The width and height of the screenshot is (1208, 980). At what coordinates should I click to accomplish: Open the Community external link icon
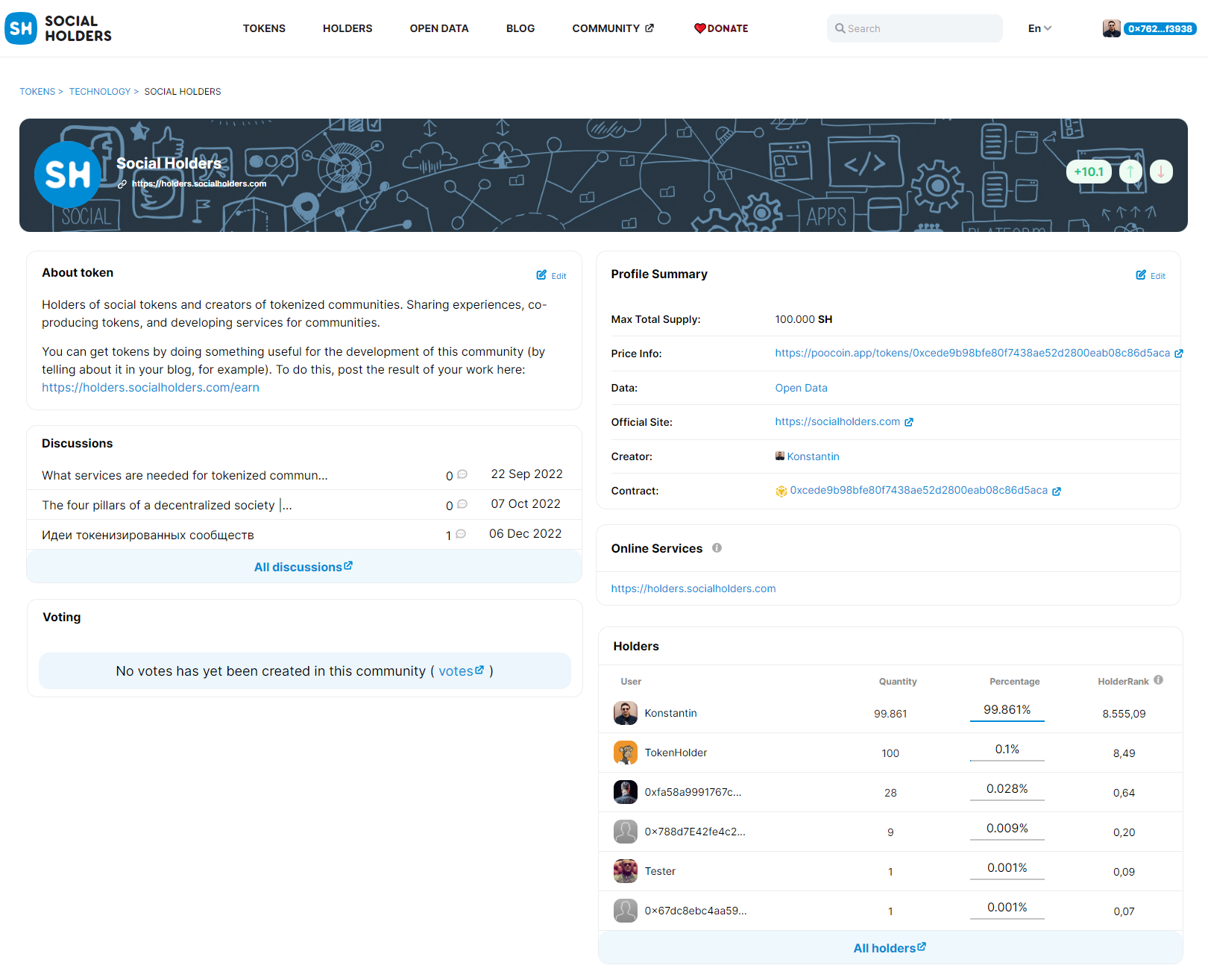(649, 28)
